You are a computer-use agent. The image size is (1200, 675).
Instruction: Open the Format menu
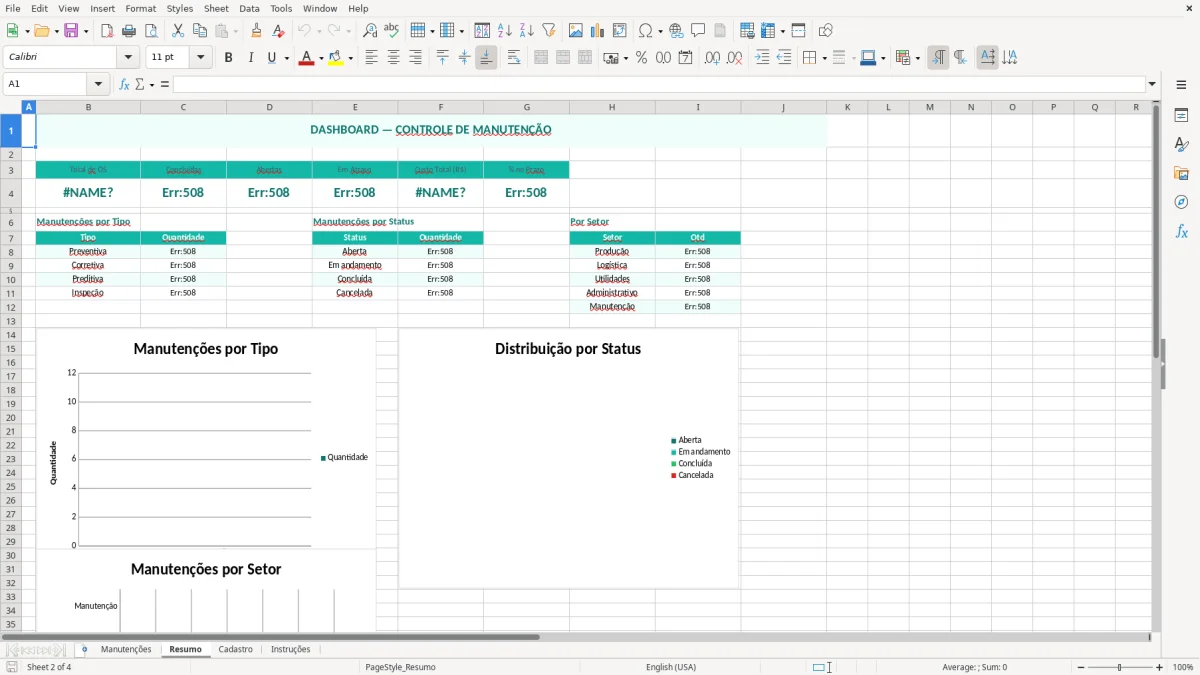point(140,8)
